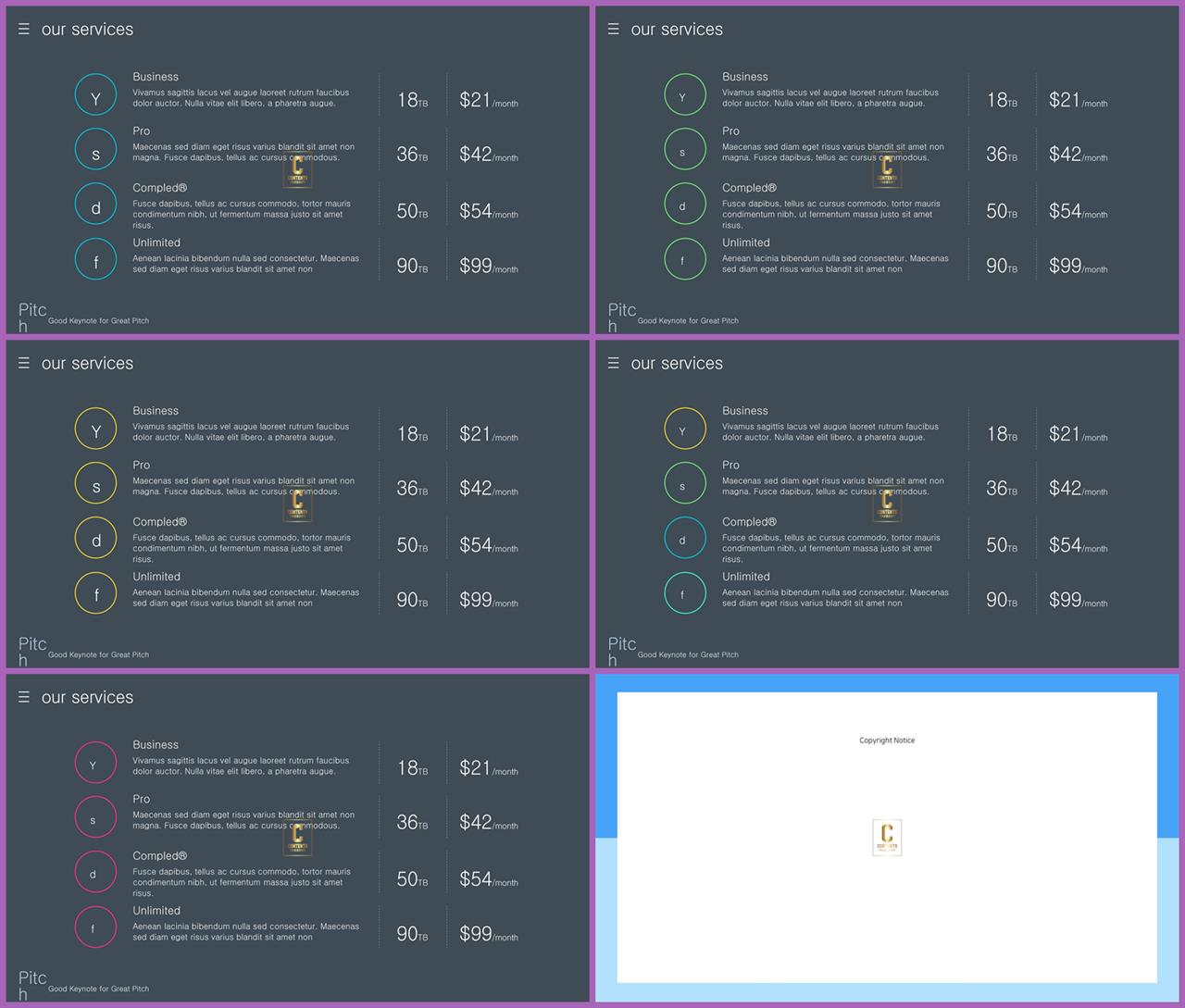Click 90 TB value on multicolor-circle slide
This screenshot has width=1185, height=1008.
[1002, 600]
